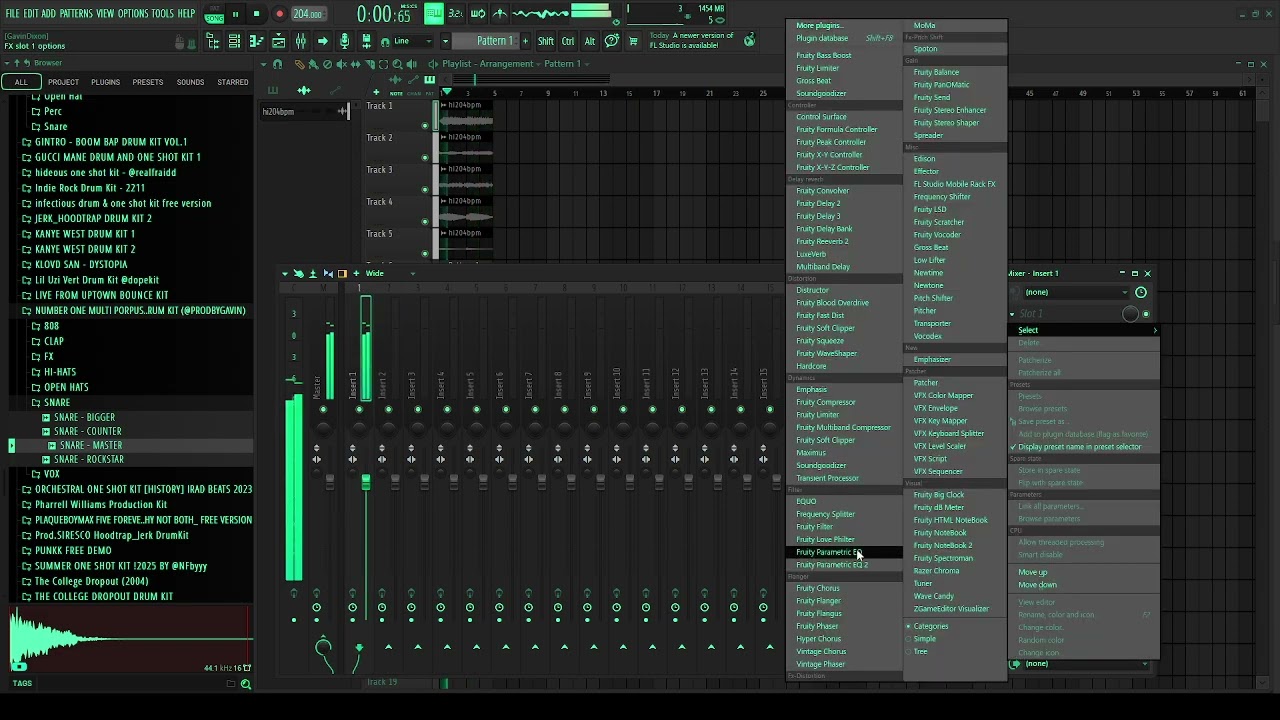Viewport: 1280px width, 720px height.
Task: Toggle Slot 1 effect enable light
Action: coord(1146,314)
